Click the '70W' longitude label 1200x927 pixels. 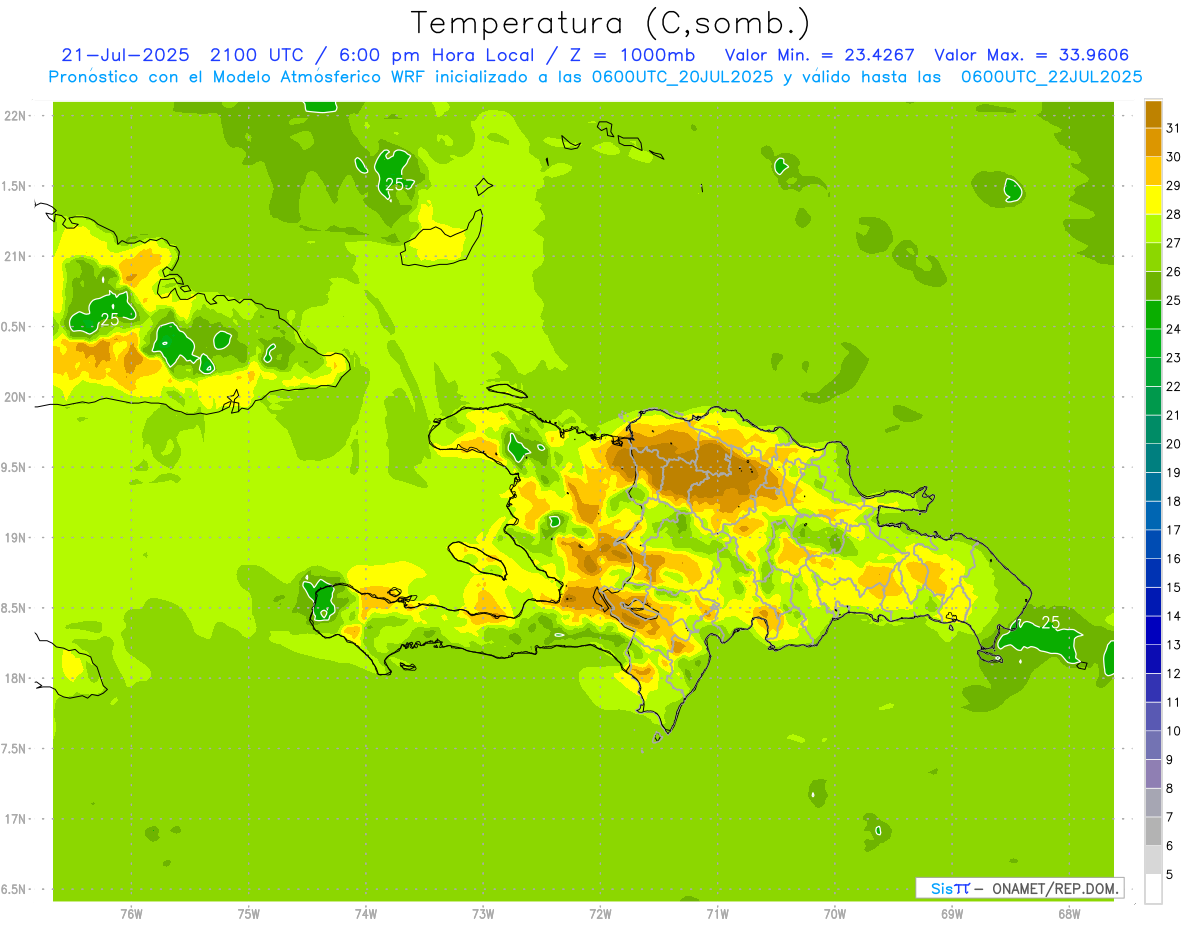pos(835,913)
